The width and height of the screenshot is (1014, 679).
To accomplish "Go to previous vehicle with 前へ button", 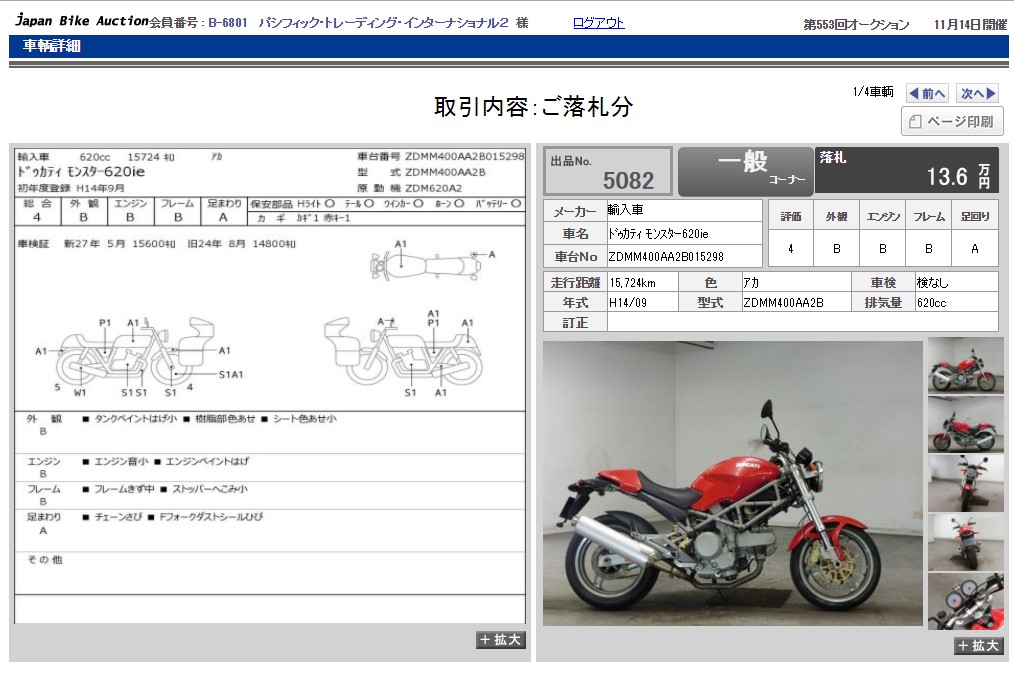I will coord(927,93).
